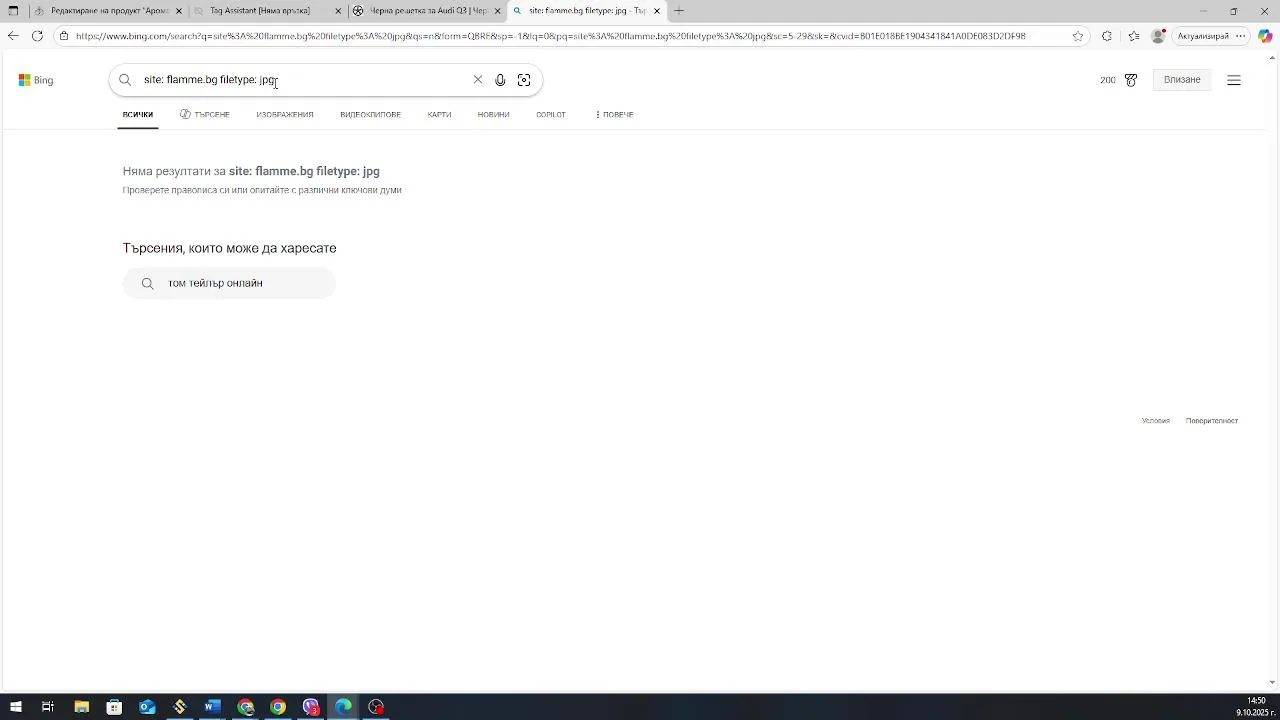Select the ВСИЧКИ search tab
The width and height of the screenshot is (1280, 720).
coord(138,115)
